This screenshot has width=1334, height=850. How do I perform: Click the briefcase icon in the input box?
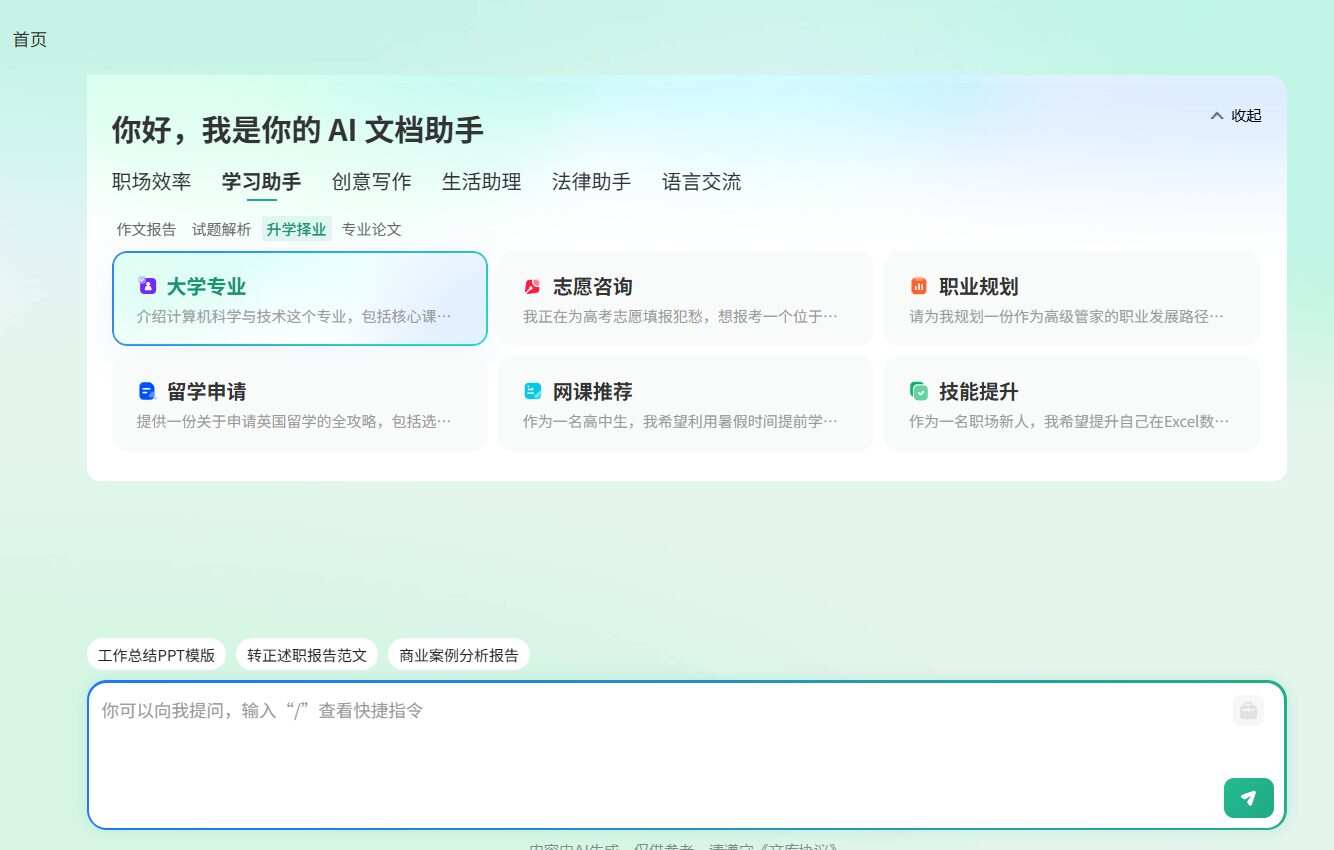click(1247, 710)
